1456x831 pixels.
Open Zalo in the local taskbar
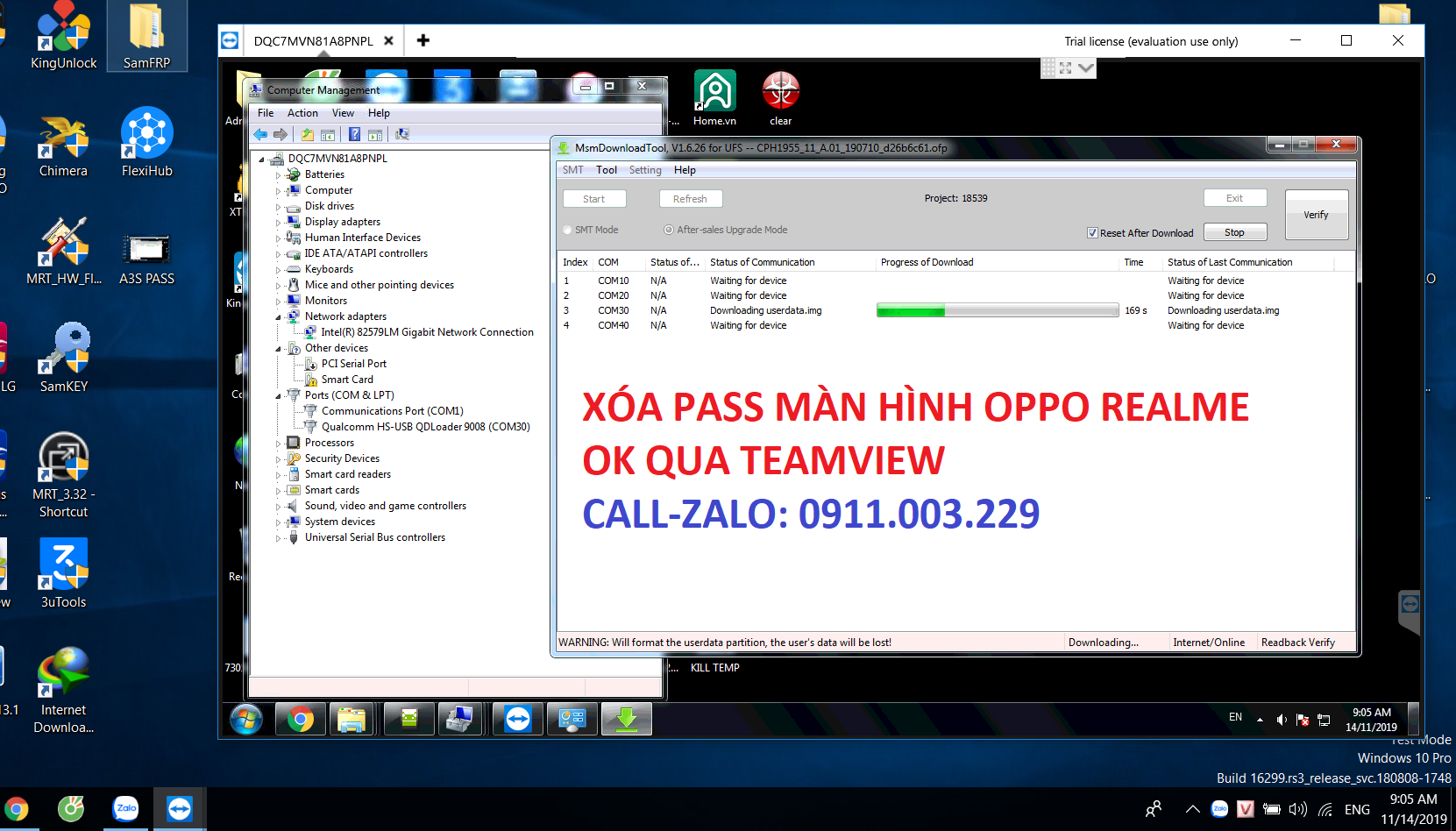(126, 808)
